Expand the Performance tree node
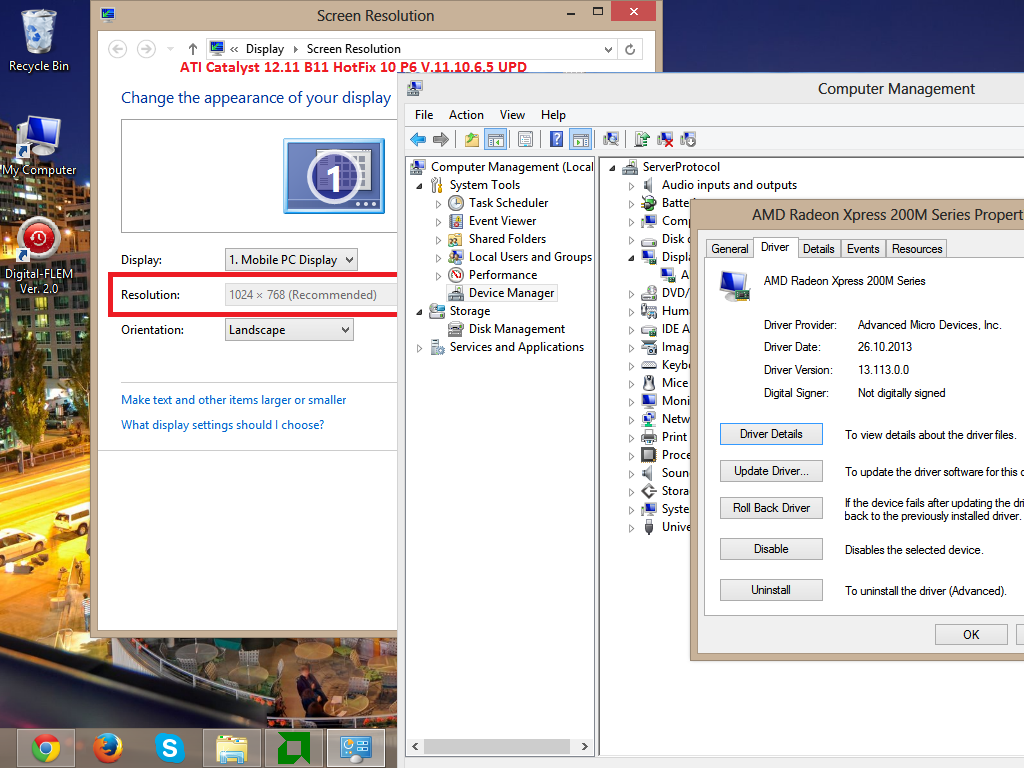This screenshot has width=1024, height=768. 438,276
